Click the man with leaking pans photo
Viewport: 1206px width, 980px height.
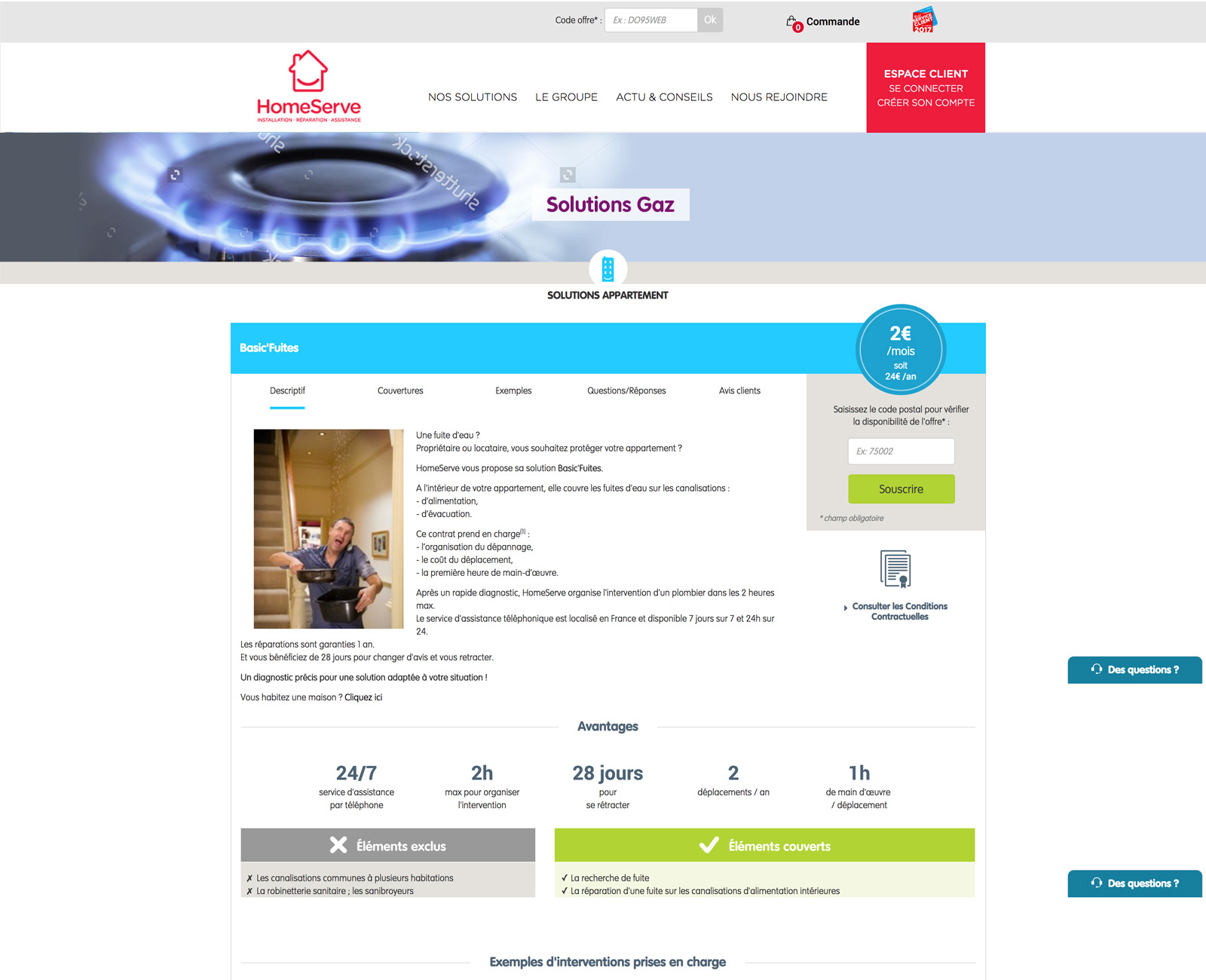tap(329, 528)
